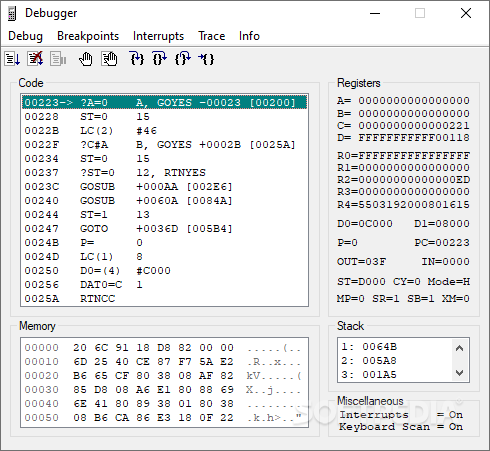Click the red-X stop-execution toolbar icon
This screenshot has height=451, width=490.
coord(35,59)
